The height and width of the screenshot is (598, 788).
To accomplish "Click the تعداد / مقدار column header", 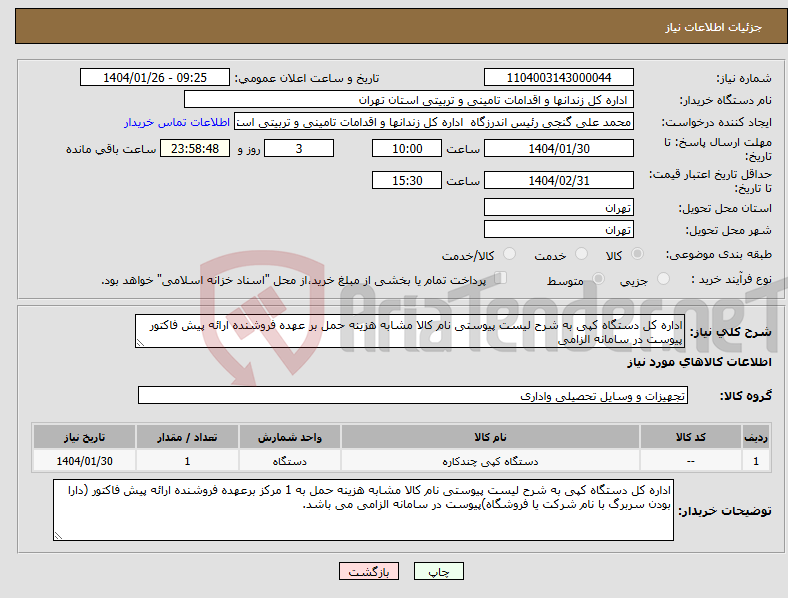I will tap(187, 437).
